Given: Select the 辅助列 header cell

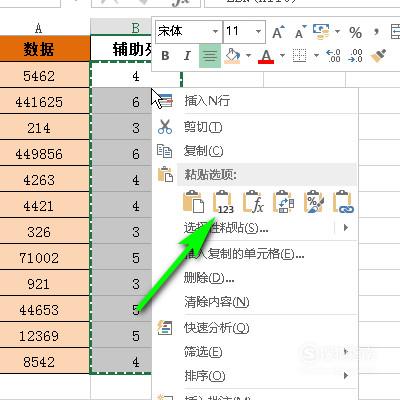Looking at the screenshot, I should click(x=121, y=49).
